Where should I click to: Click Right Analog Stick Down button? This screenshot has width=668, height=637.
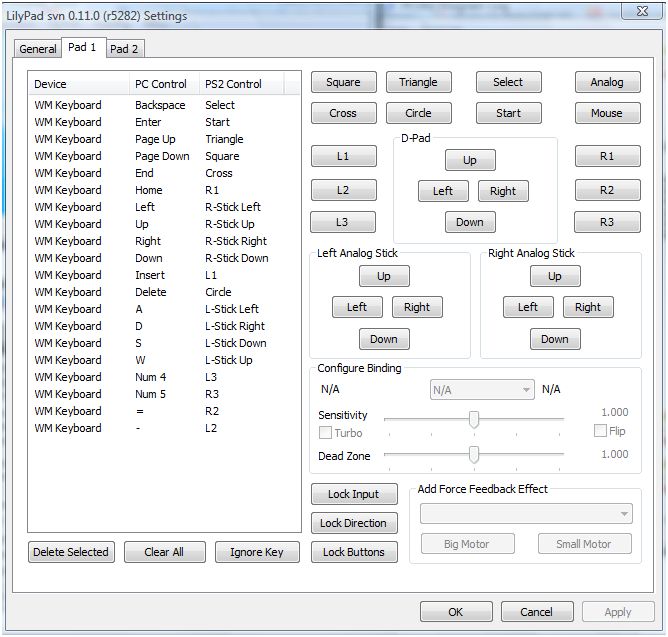coord(555,339)
